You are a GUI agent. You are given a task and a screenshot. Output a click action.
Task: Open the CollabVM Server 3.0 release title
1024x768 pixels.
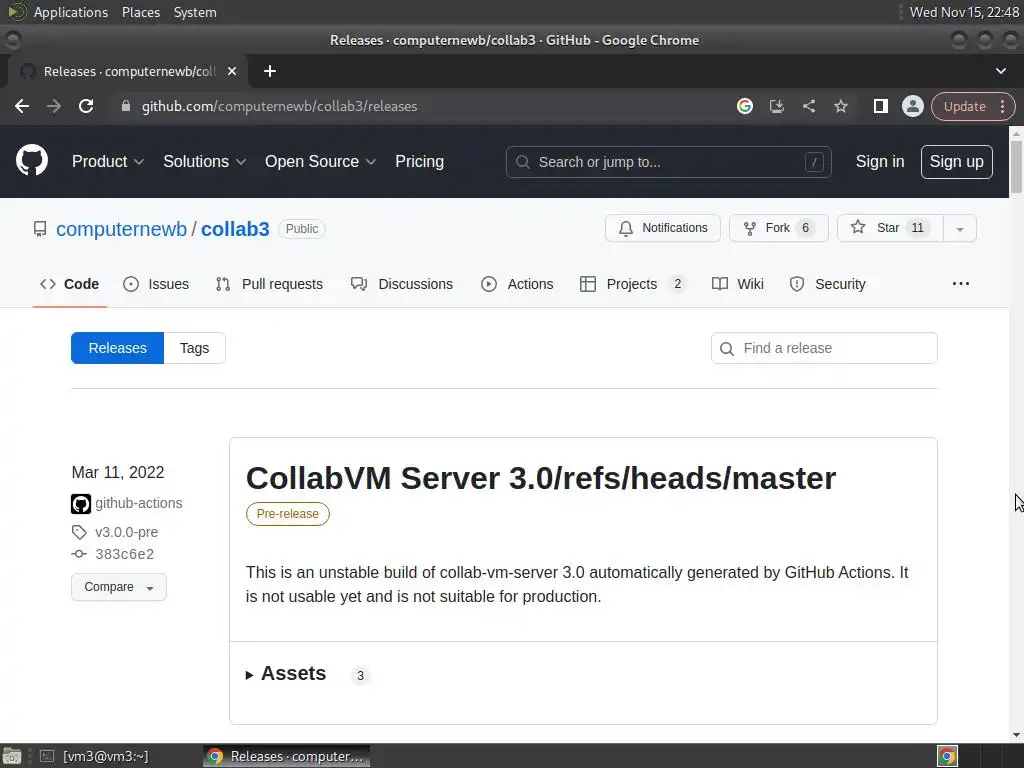pyautogui.click(x=541, y=478)
